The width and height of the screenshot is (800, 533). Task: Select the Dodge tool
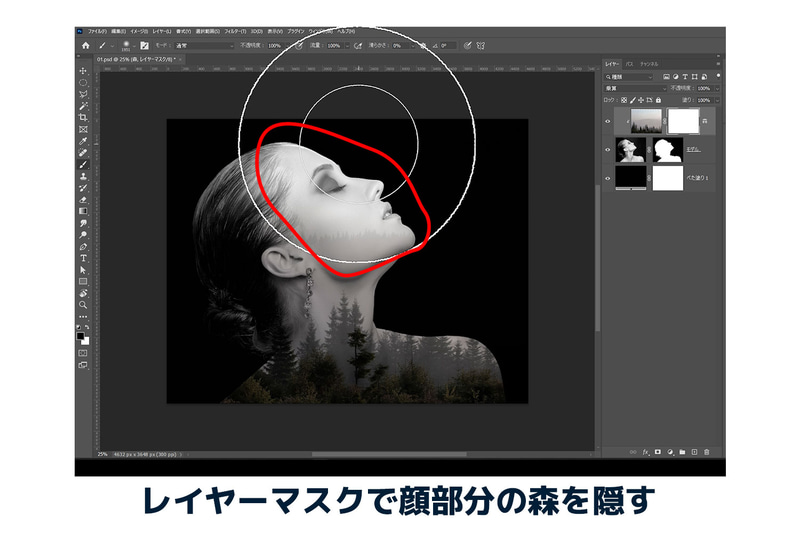coord(83,235)
